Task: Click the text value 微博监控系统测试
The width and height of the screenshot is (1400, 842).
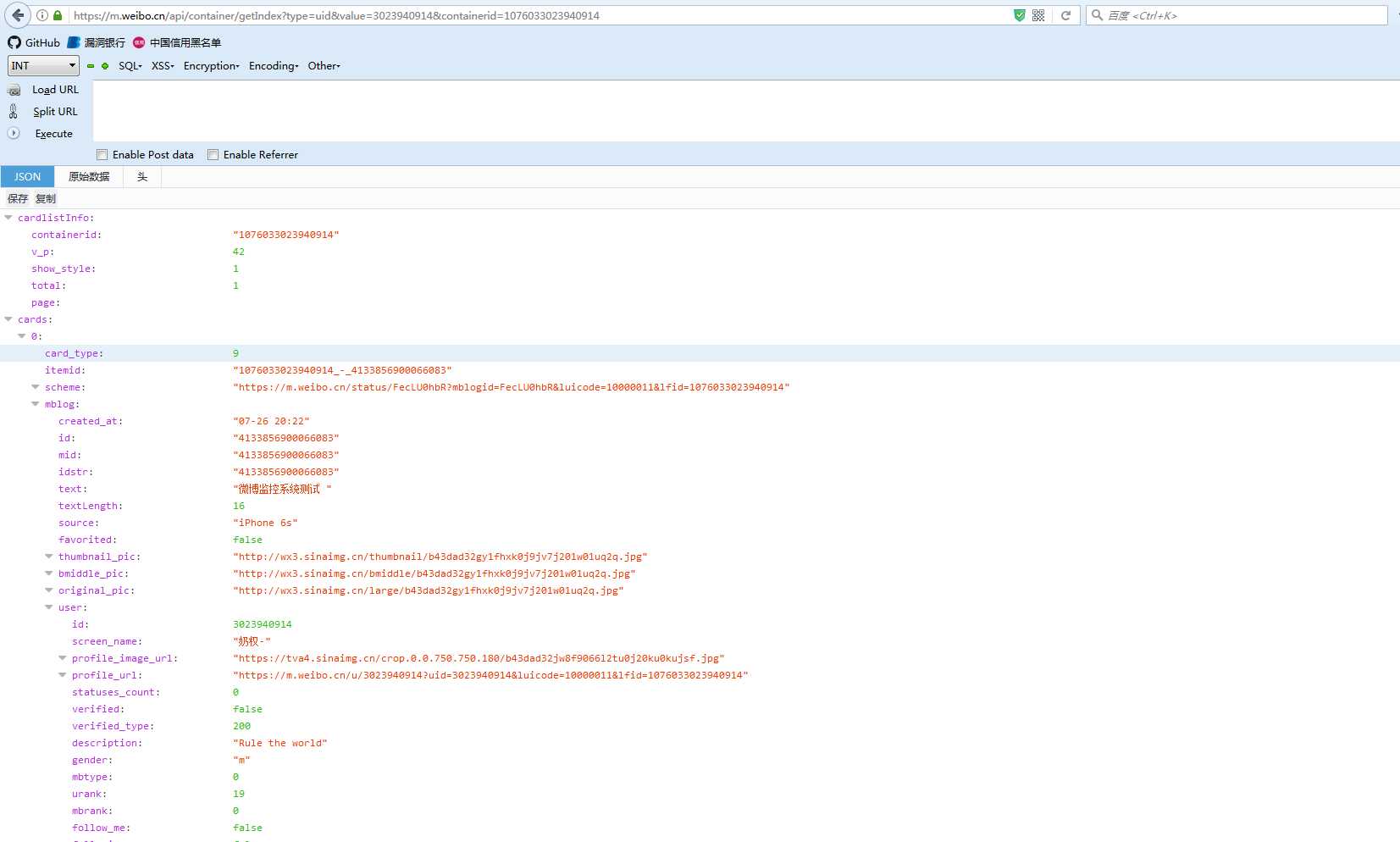Action: pos(282,489)
